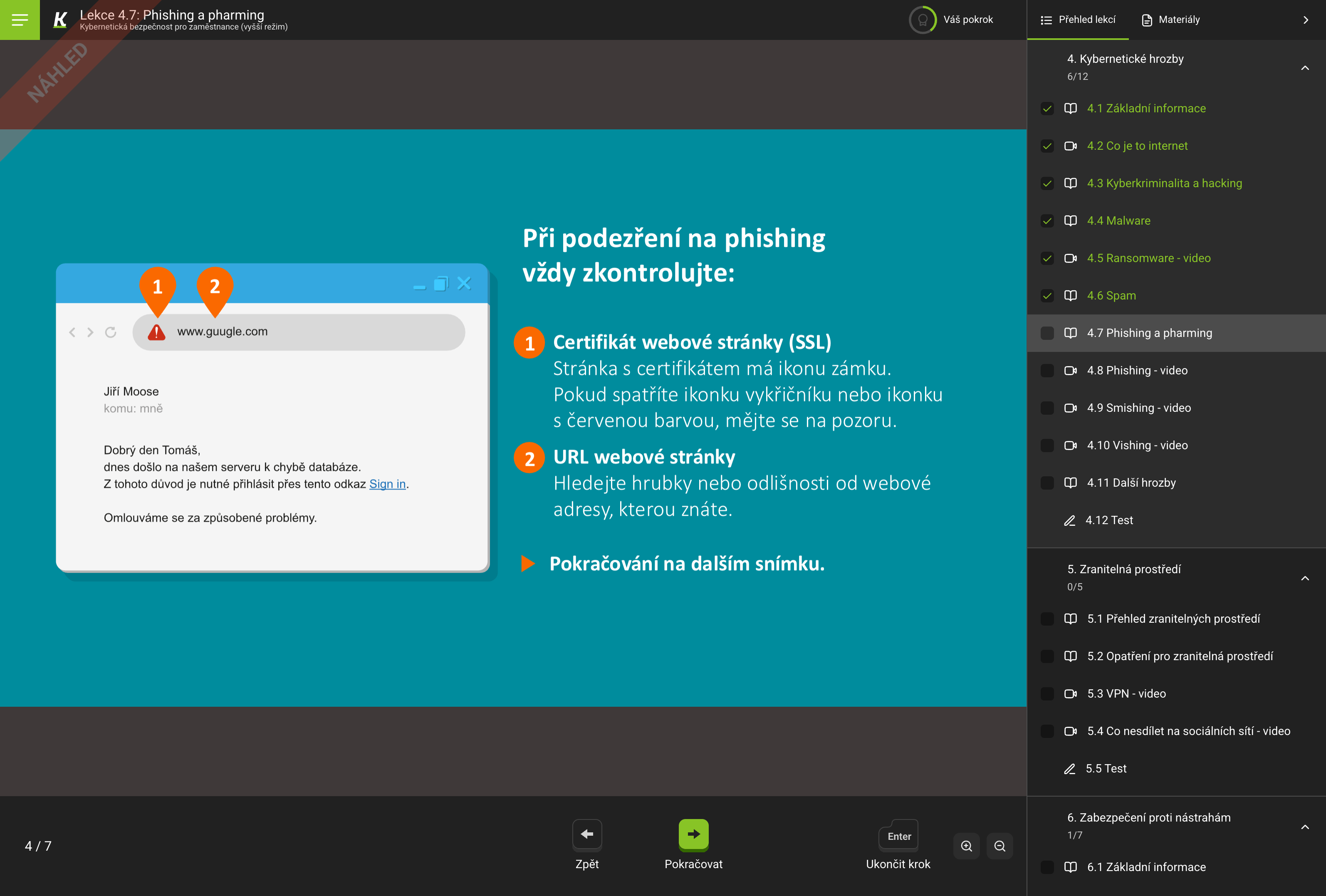Open the hamburger menu
This screenshot has width=1326, height=896.
(20, 20)
